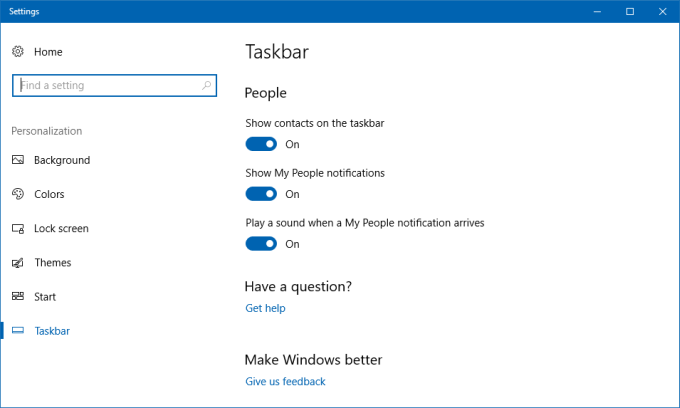Go to Colors settings
Viewport: 680px width, 408px height.
(x=49, y=194)
